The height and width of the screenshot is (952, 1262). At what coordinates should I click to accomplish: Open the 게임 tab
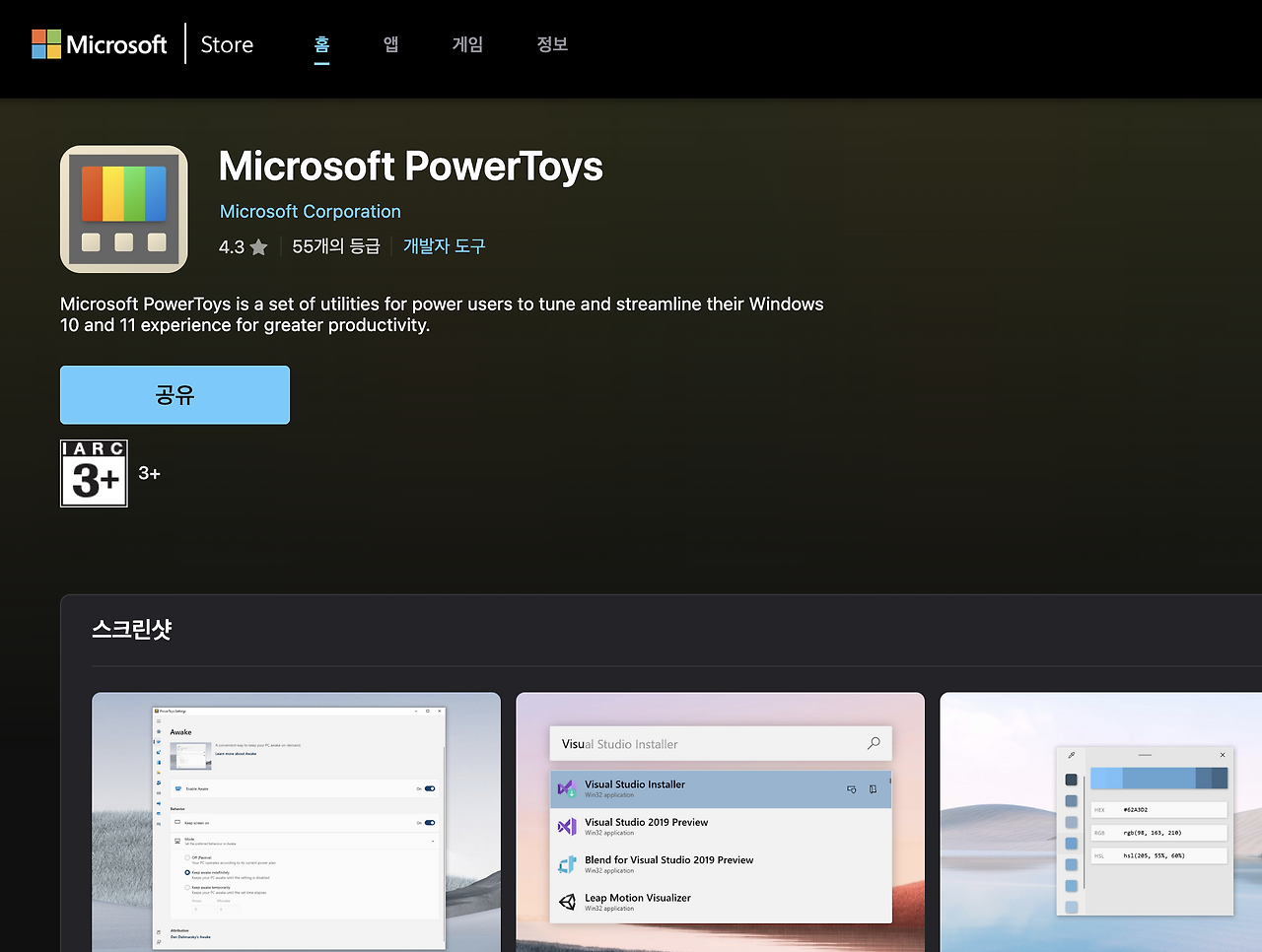click(x=467, y=44)
